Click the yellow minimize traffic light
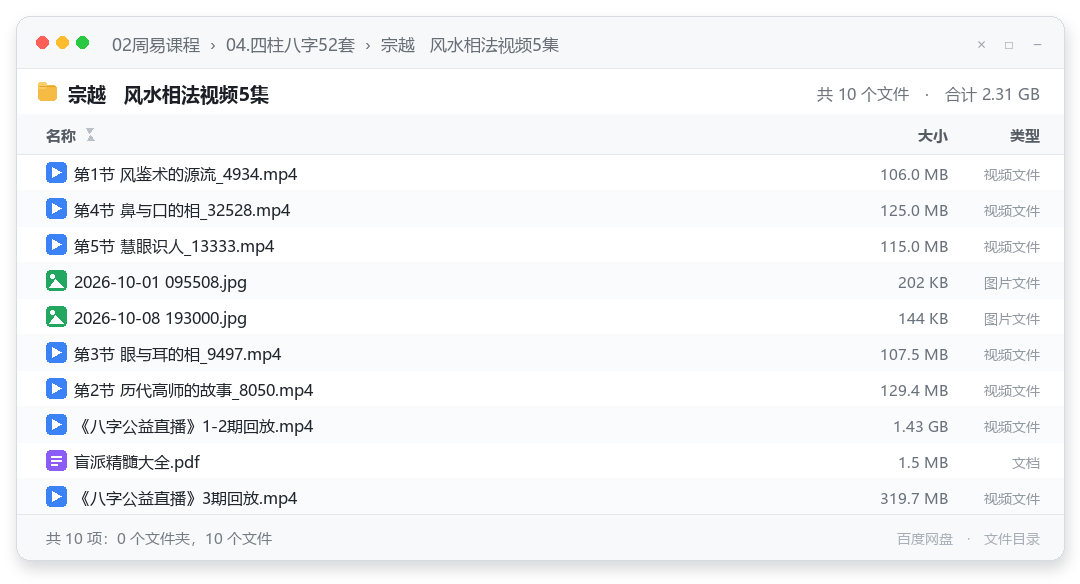Viewport: 1080px width, 584px height. pyautogui.click(x=63, y=43)
